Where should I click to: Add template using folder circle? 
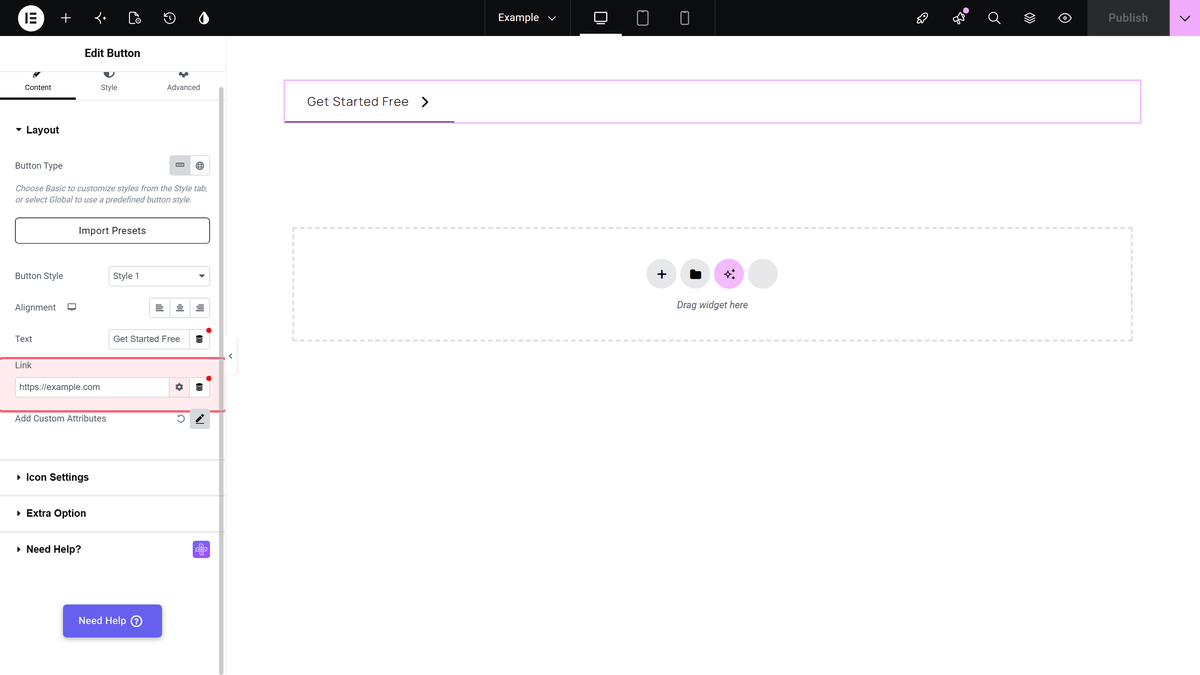click(695, 274)
